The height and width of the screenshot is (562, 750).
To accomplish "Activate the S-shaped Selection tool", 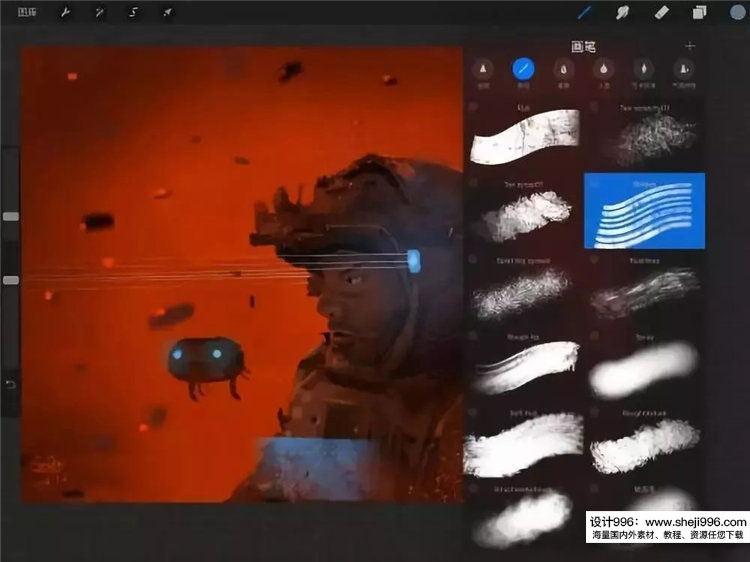I will pyautogui.click(x=133, y=13).
